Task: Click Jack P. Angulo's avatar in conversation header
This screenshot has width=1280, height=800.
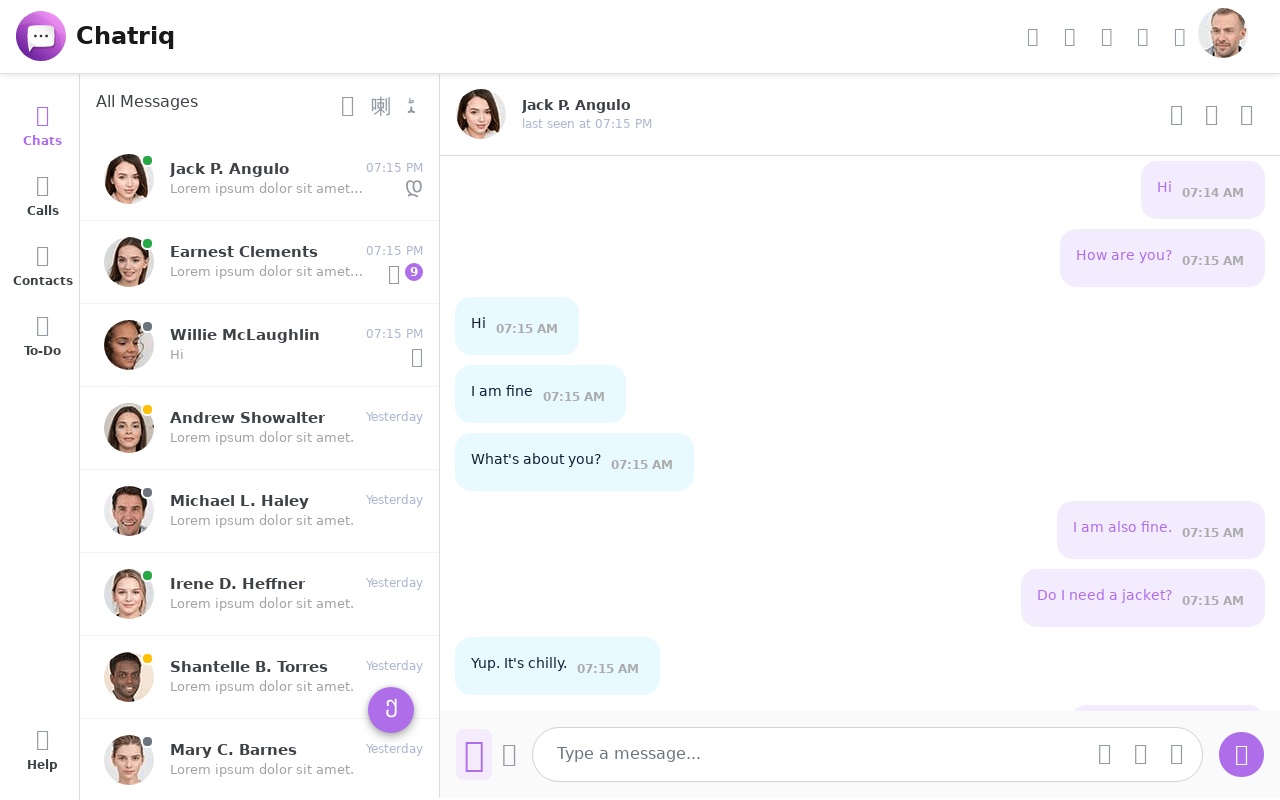Action: [x=481, y=114]
